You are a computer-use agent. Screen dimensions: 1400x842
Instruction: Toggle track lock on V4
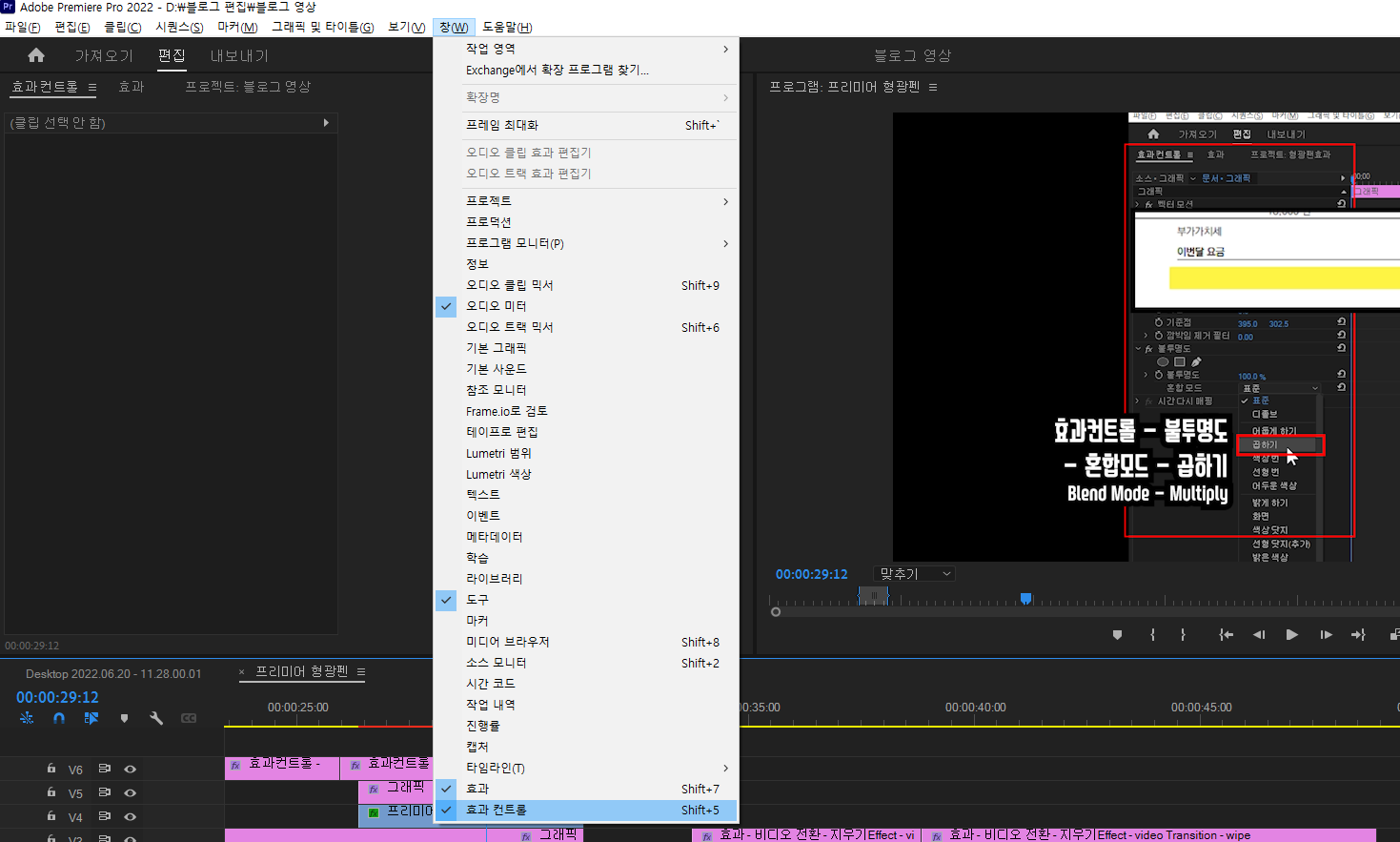pyautogui.click(x=51, y=816)
